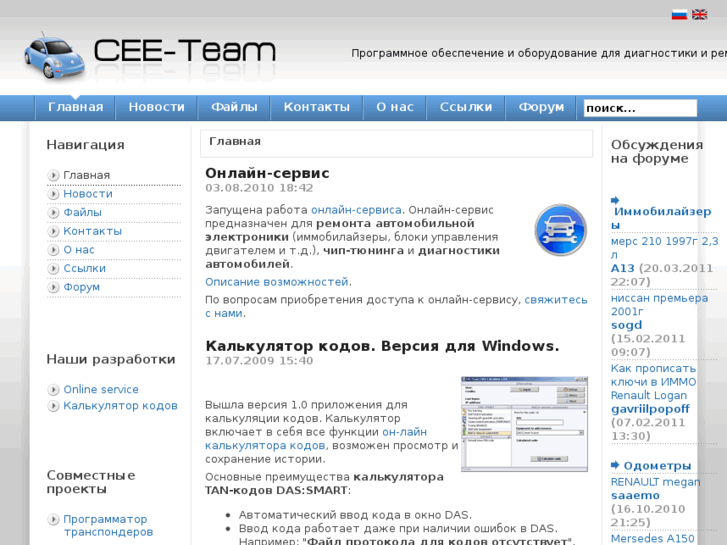Screen dimensions: 727x545
Task: Follow the онлайн-сервиса link in article
Action: pyautogui.click(x=356, y=210)
